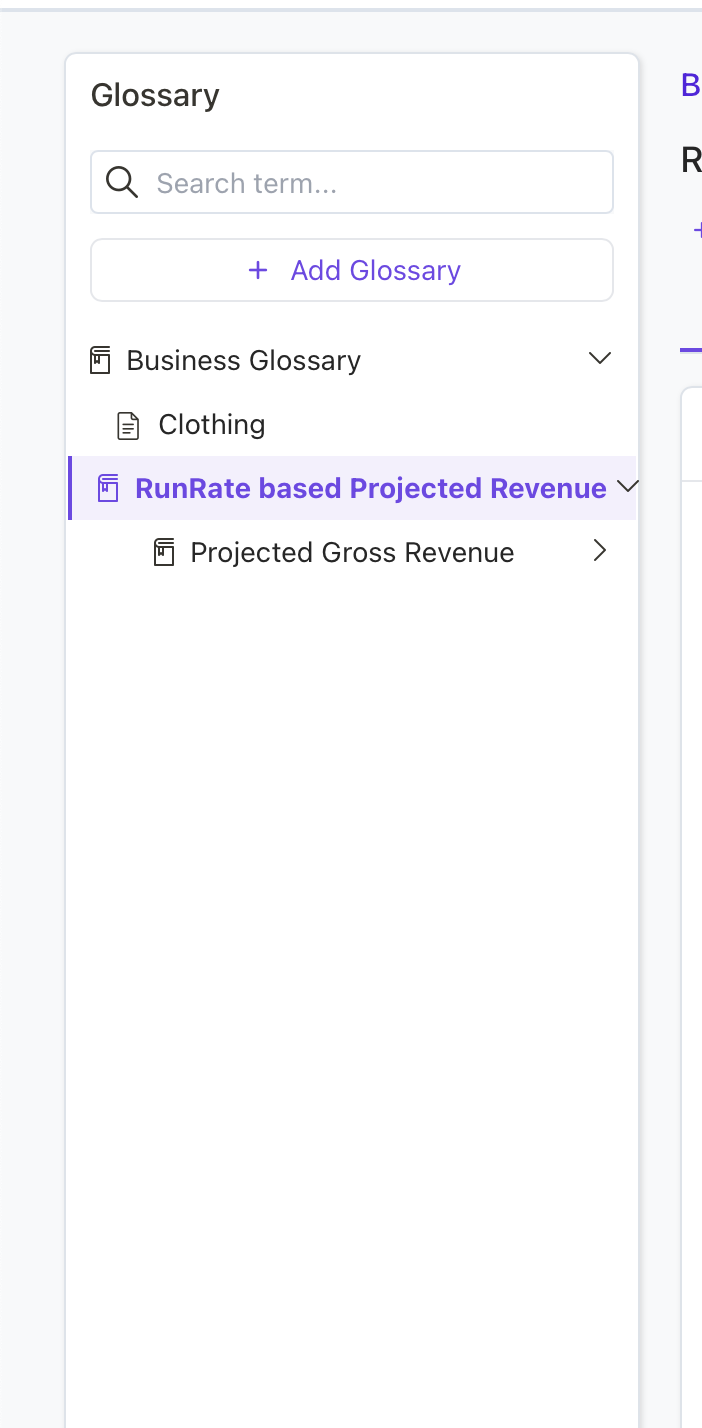Click the Clothing document icon
Screen dimensions: 702x1428
click(129, 426)
